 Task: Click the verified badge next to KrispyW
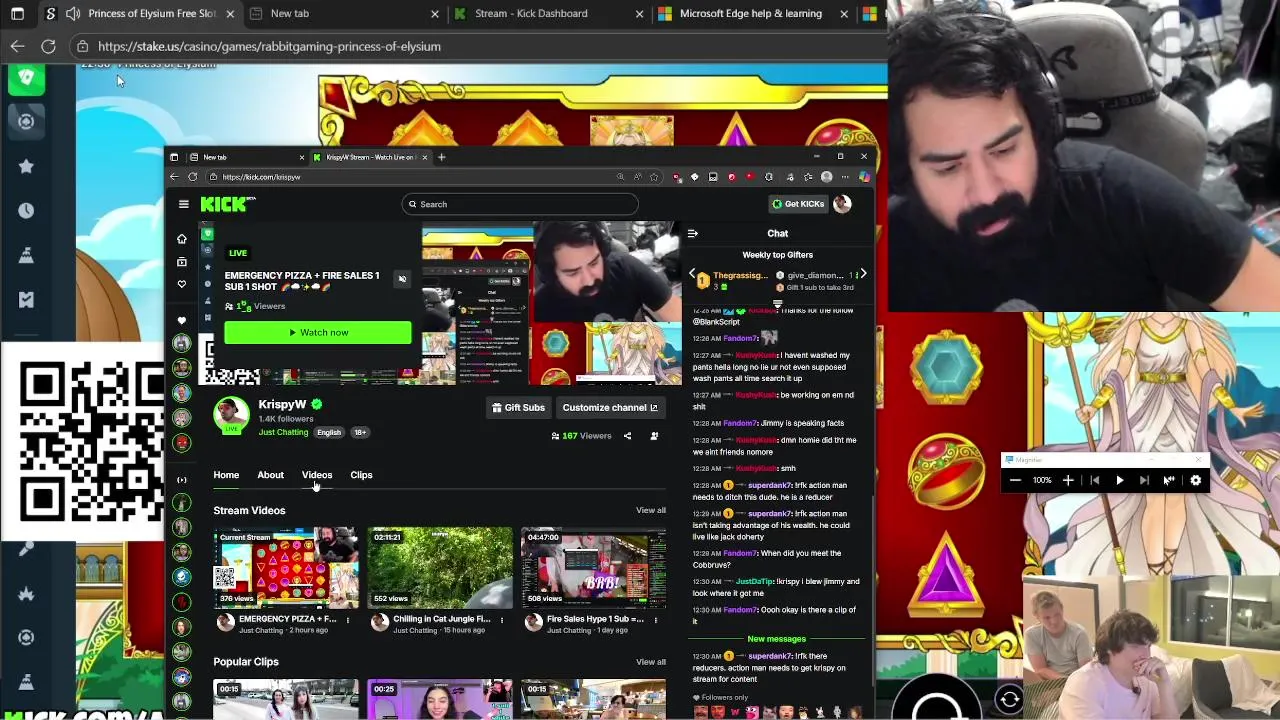[x=316, y=404]
